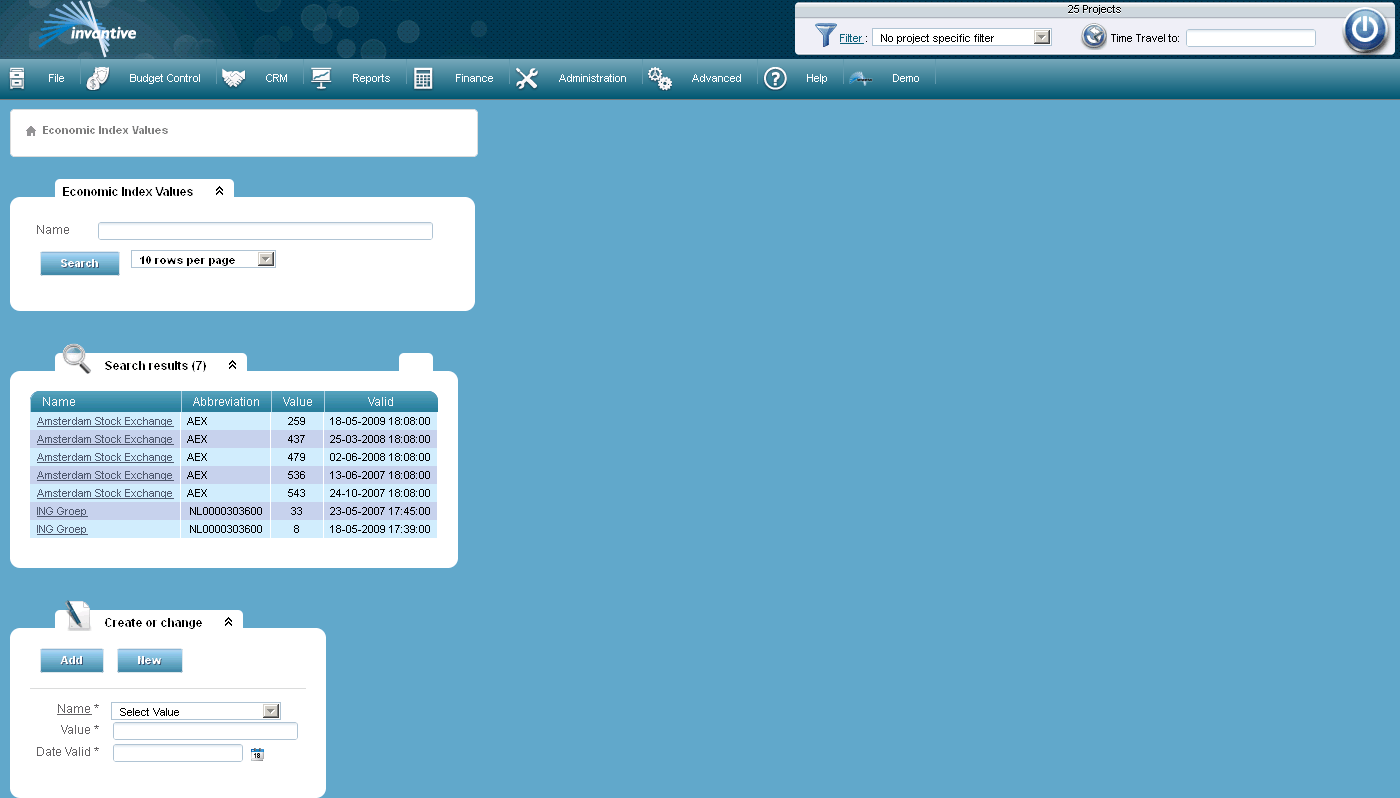Click the Help question mark icon
This screenshot has height=798, width=1400.
(775, 78)
